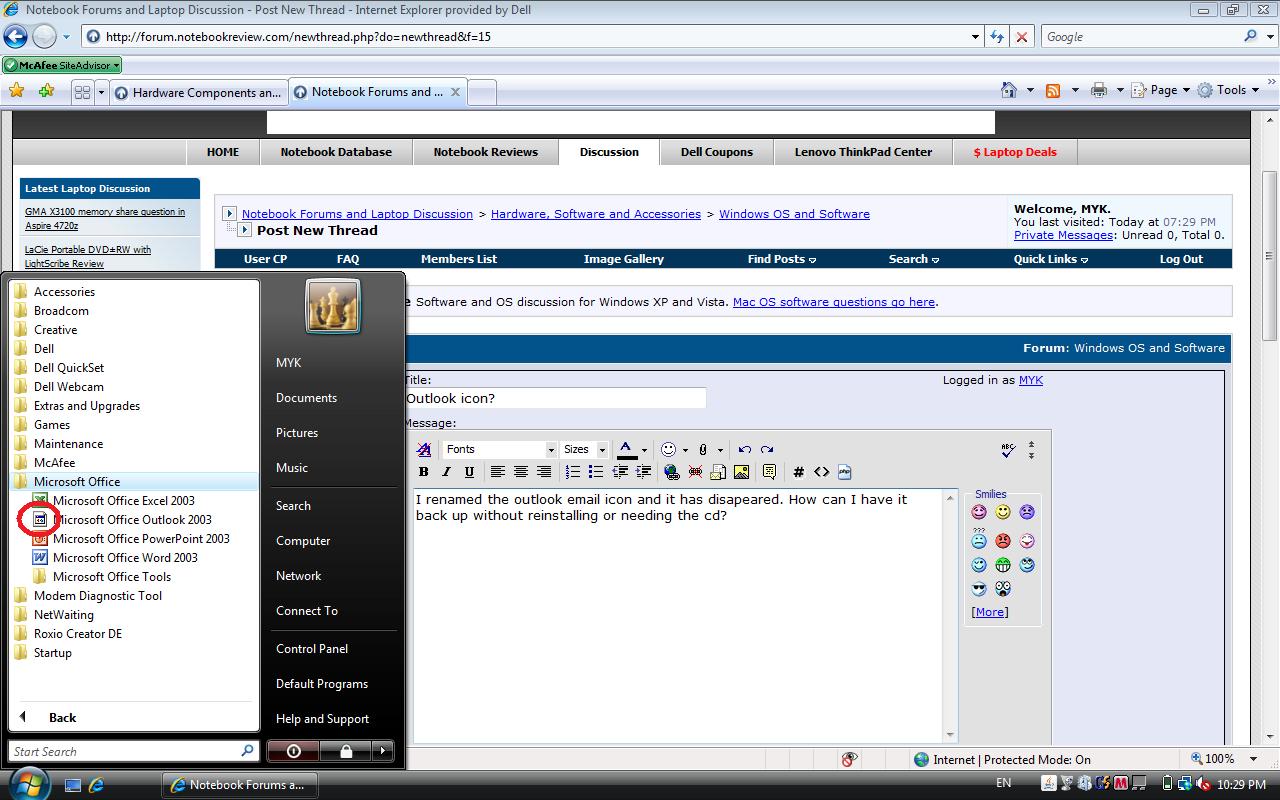Go to the HOME nav tab
The height and width of the screenshot is (800, 1280).
[223, 152]
